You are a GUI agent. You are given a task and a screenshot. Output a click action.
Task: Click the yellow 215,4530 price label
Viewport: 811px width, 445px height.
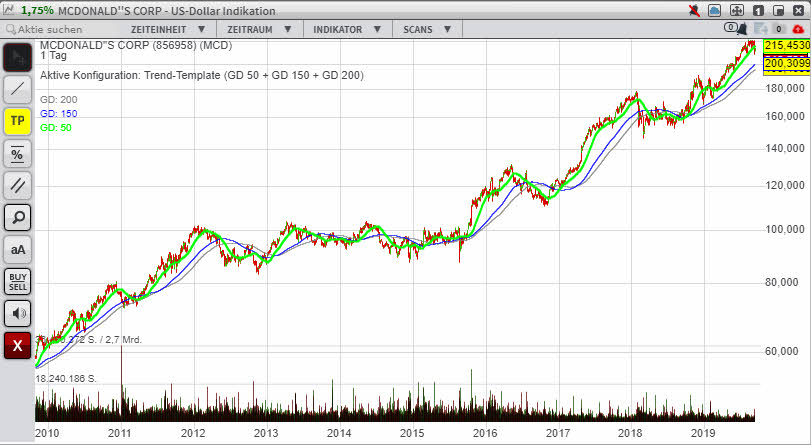click(x=787, y=46)
